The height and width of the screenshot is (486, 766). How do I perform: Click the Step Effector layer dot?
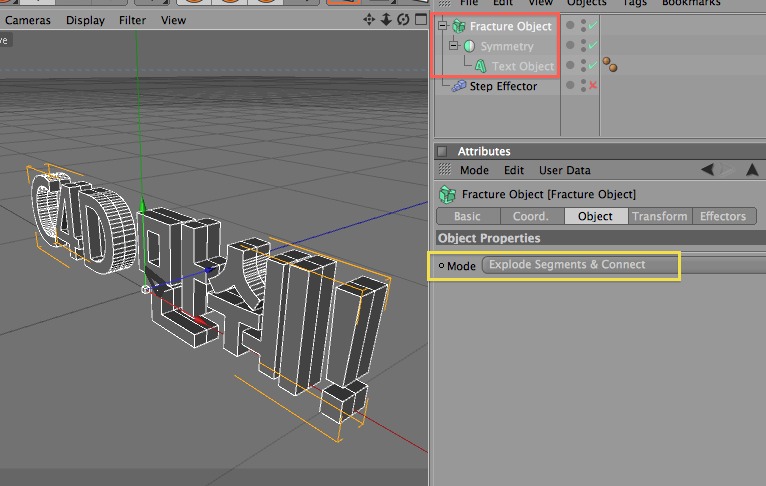point(570,85)
